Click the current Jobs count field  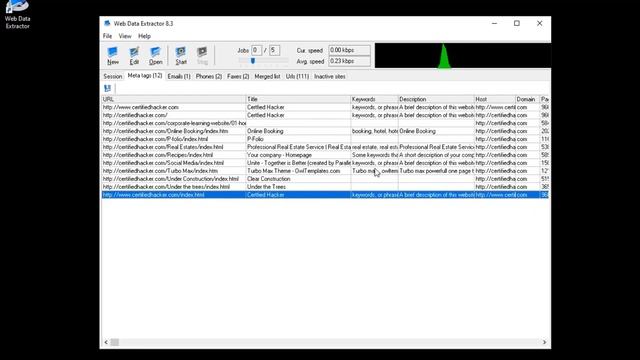coord(256,50)
